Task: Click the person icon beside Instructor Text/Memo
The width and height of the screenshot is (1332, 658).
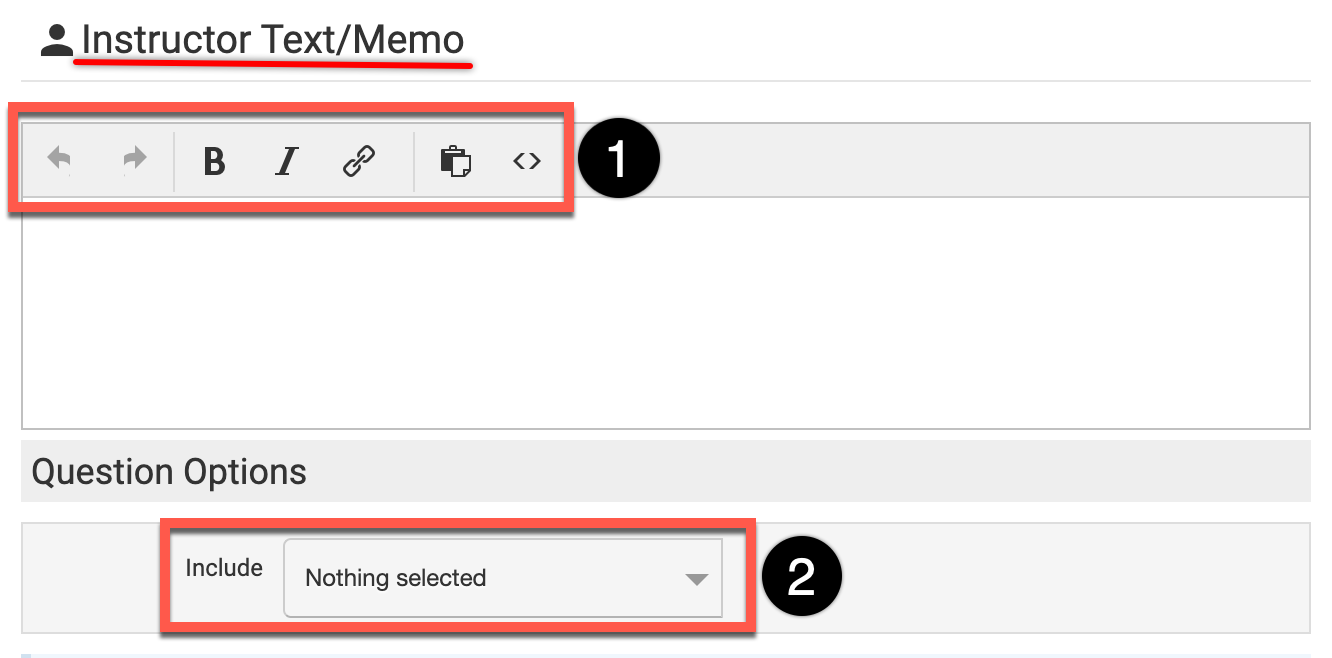Action: tap(57, 41)
